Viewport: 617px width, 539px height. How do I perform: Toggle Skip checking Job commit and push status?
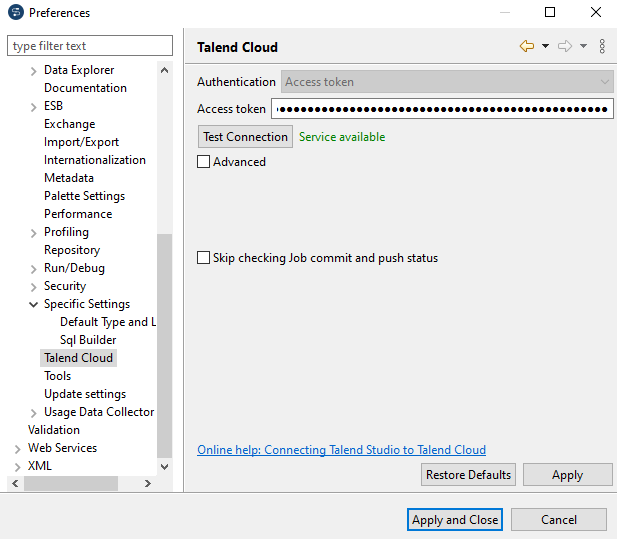(x=204, y=258)
